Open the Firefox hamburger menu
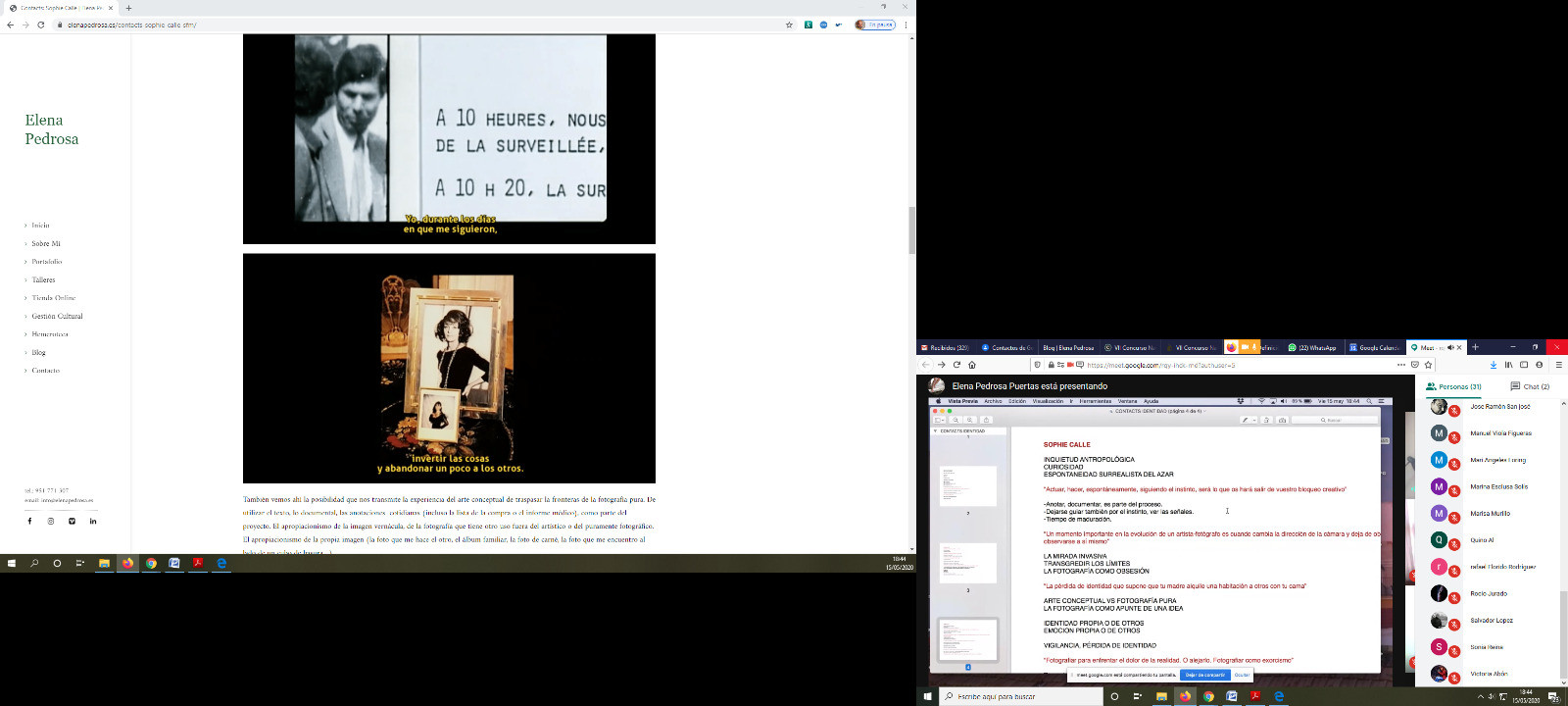This screenshot has height=706, width=1568. pos(1558,365)
